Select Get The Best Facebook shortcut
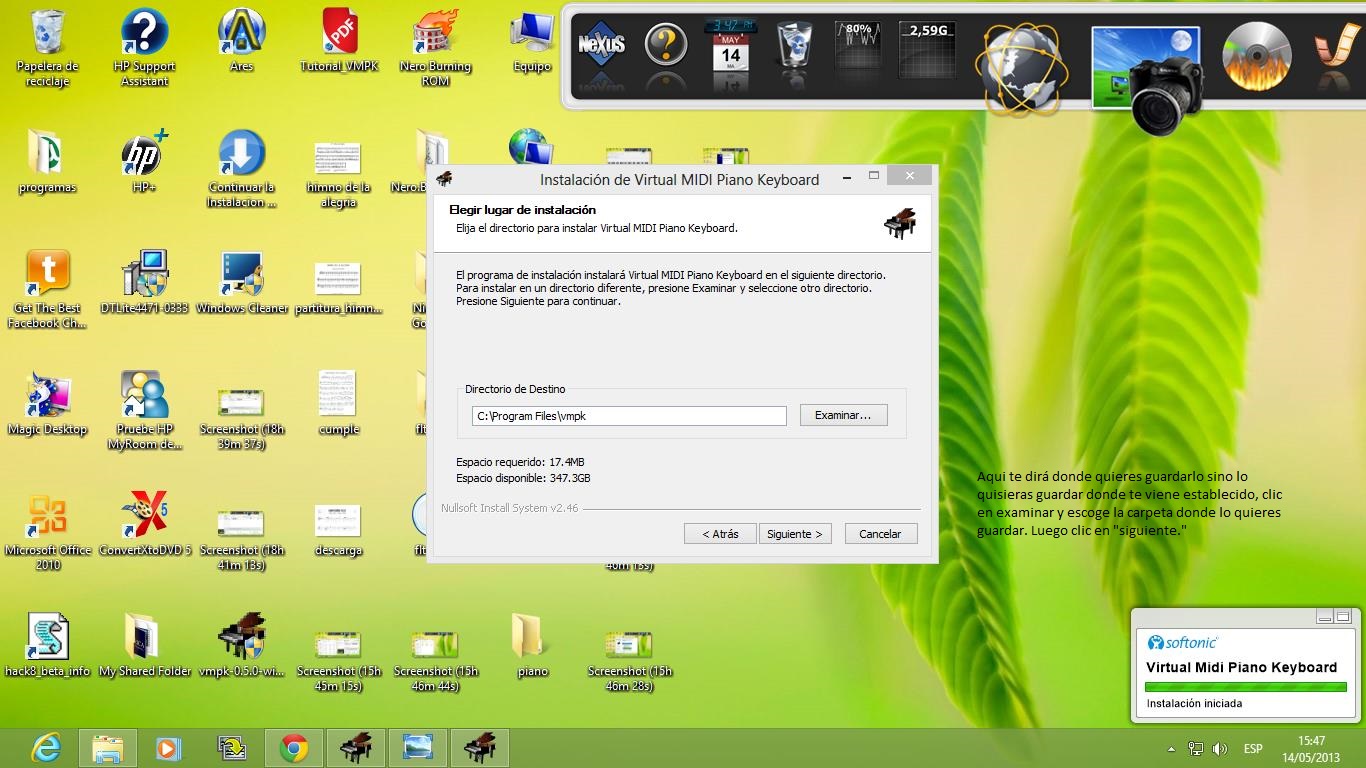 tap(47, 289)
